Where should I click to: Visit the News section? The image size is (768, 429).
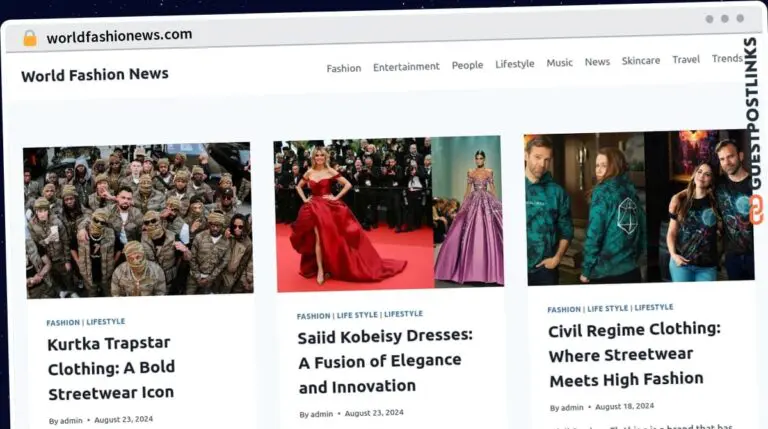(x=597, y=61)
